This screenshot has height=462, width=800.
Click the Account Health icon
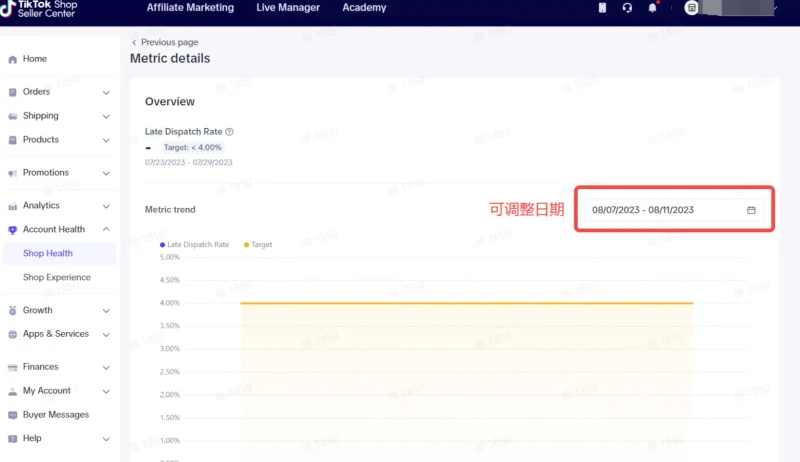coord(13,230)
